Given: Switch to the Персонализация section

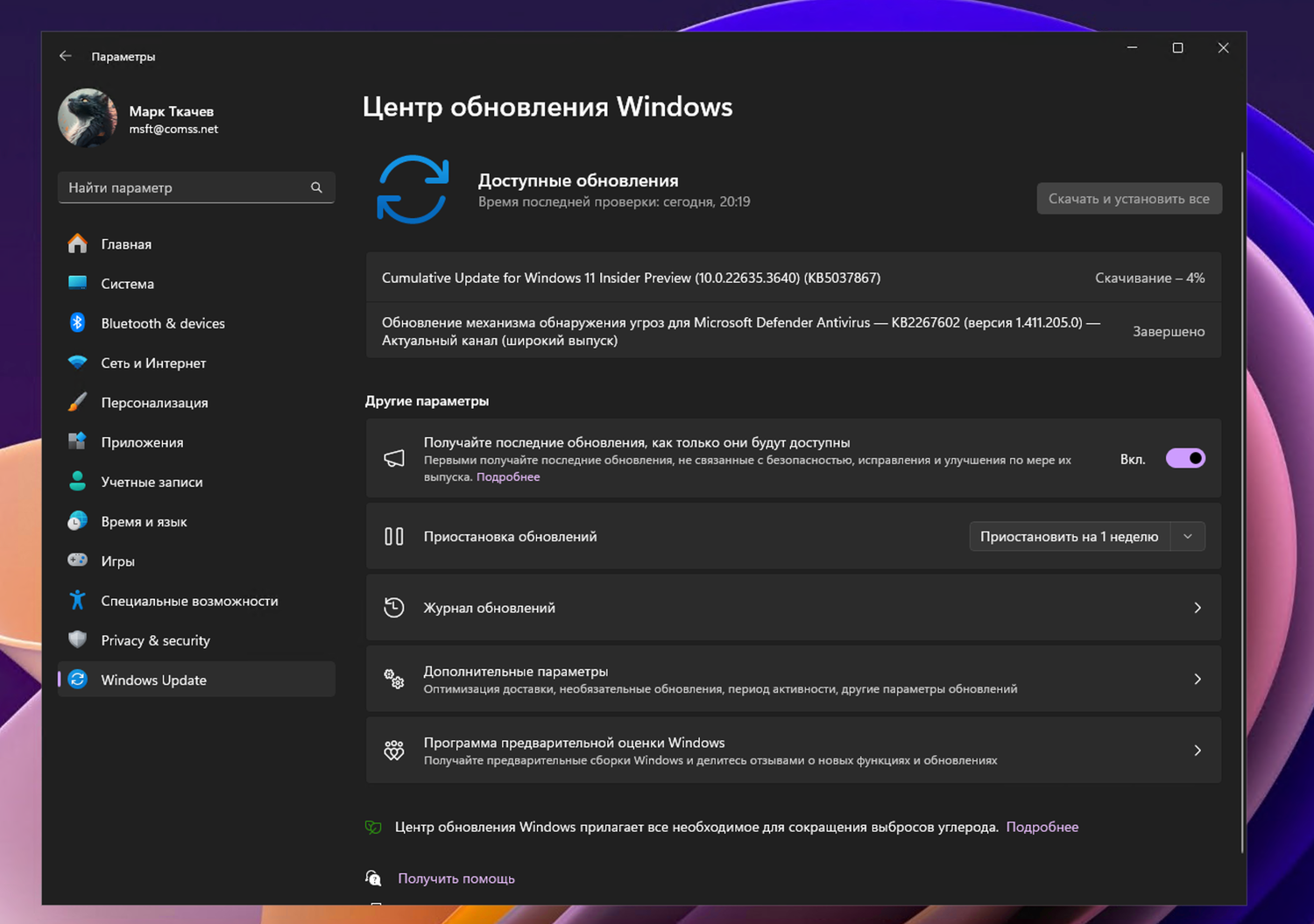Looking at the screenshot, I should coord(196,402).
